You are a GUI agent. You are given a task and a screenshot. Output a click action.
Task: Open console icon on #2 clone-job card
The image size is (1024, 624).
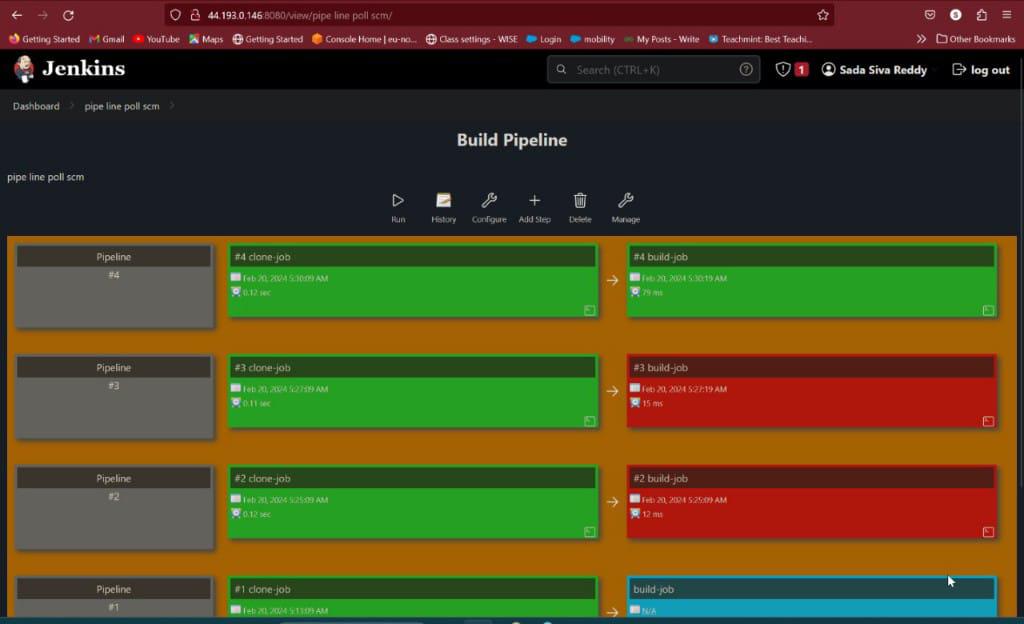[x=590, y=532]
